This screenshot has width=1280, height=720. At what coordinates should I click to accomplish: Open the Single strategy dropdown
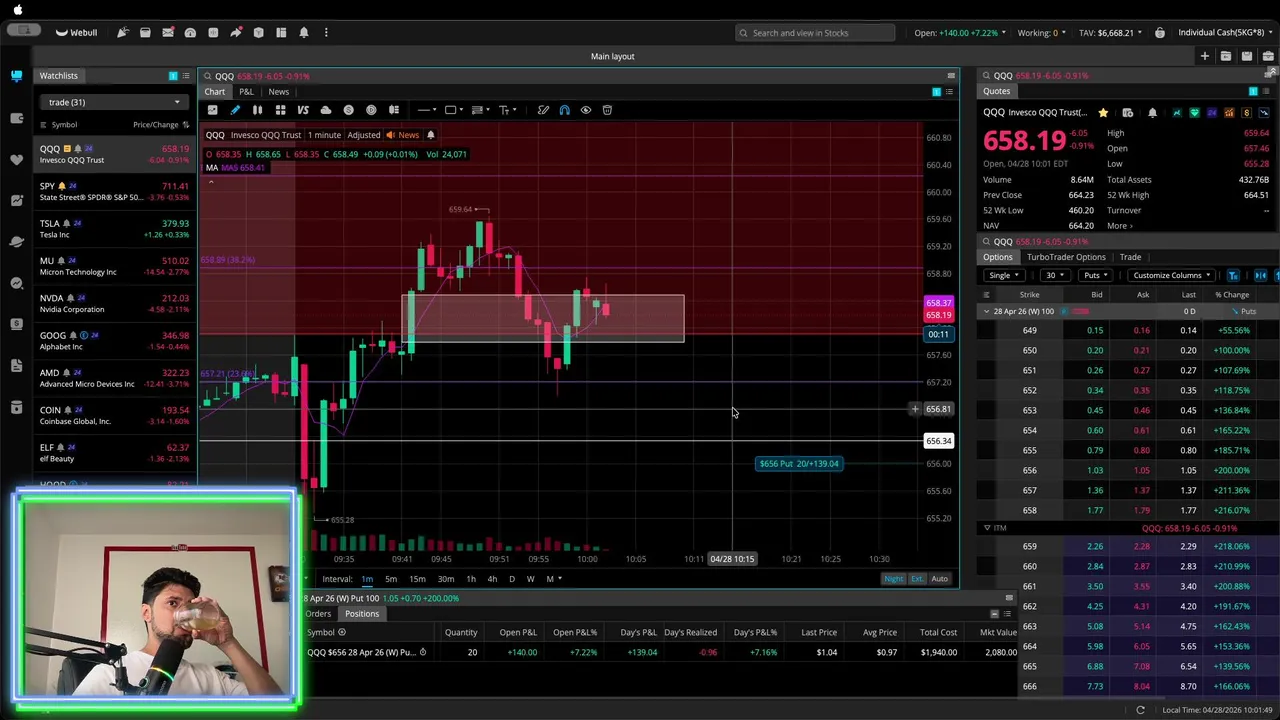coord(1003,275)
